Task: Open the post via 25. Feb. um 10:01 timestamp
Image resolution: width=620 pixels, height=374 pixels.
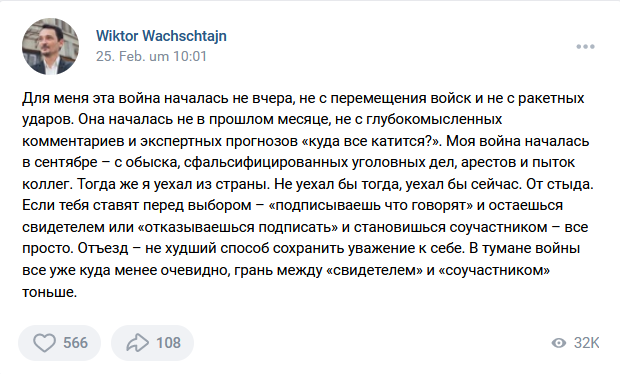Action: coord(151,56)
